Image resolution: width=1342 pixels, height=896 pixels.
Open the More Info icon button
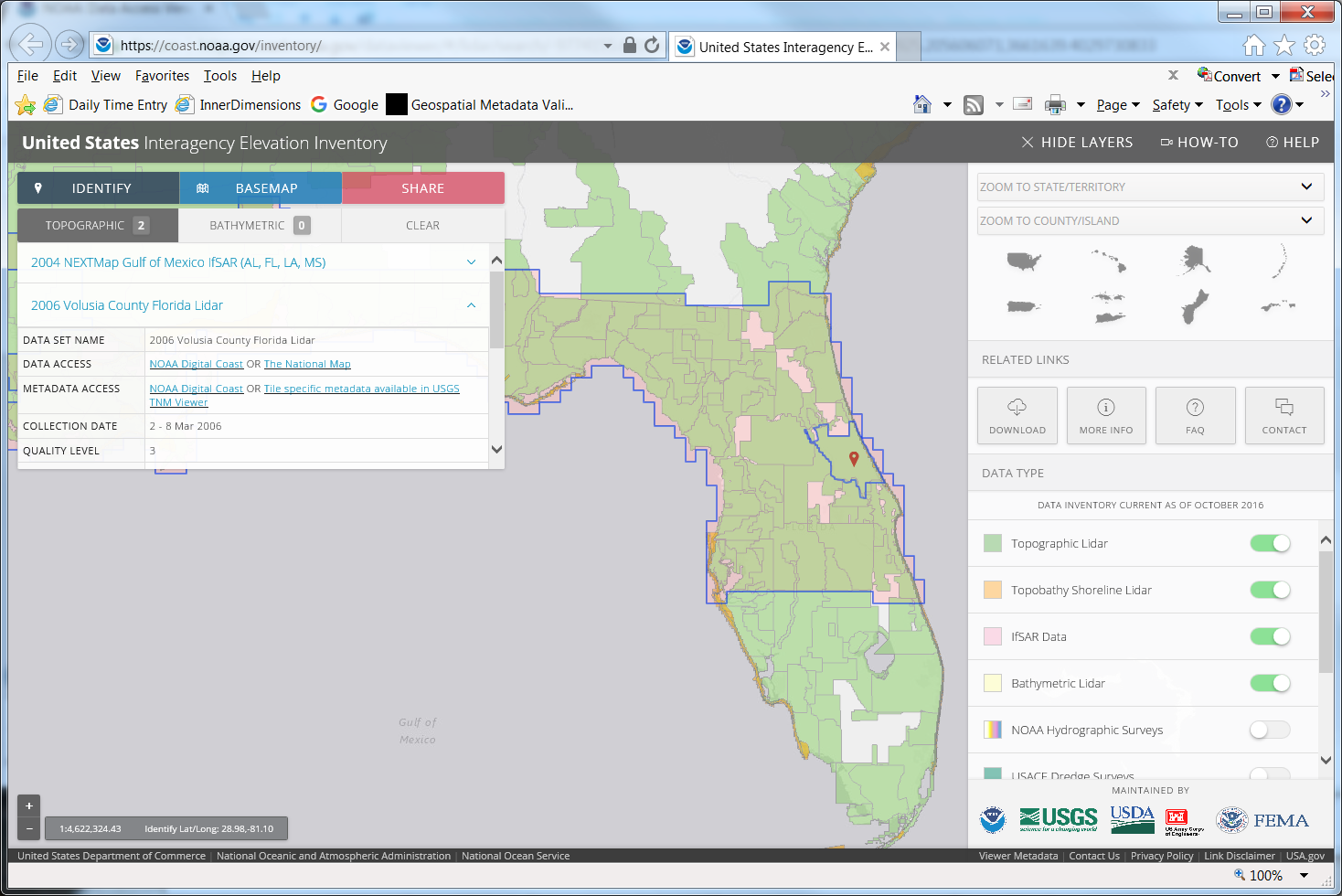[x=1105, y=415]
